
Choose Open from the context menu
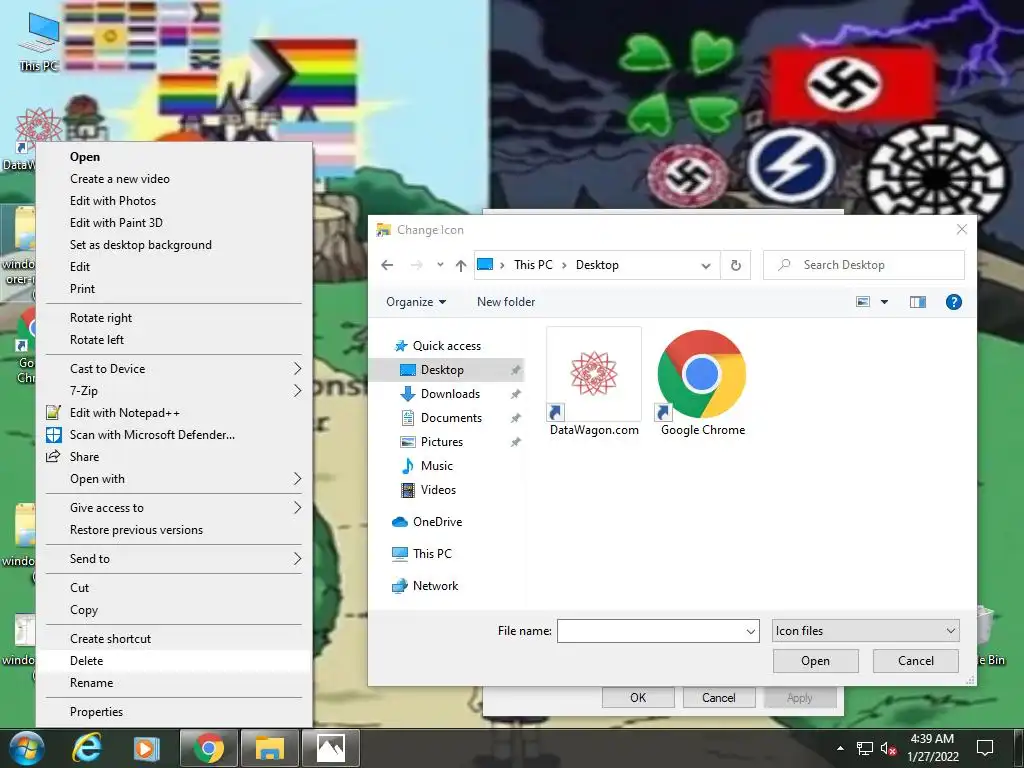(x=175, y=157)
